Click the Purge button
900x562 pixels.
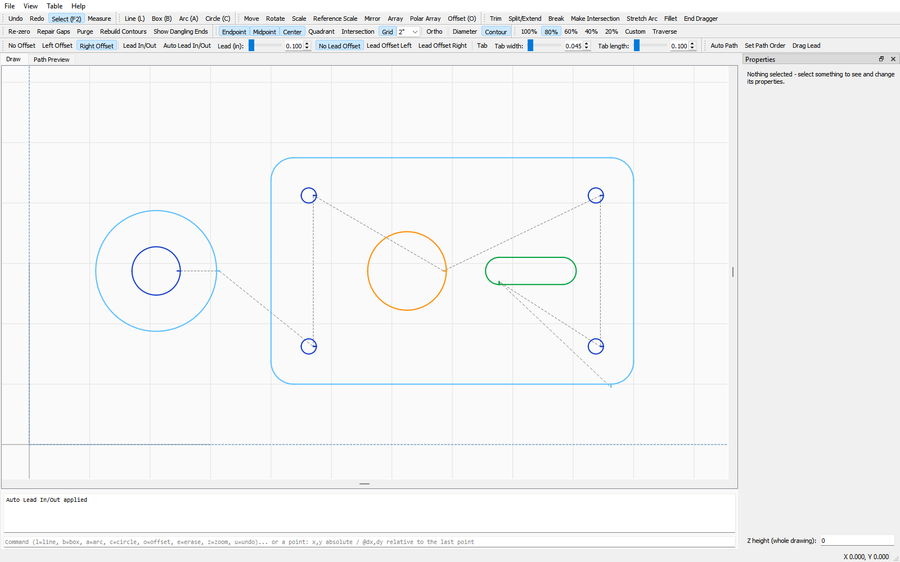85,32
